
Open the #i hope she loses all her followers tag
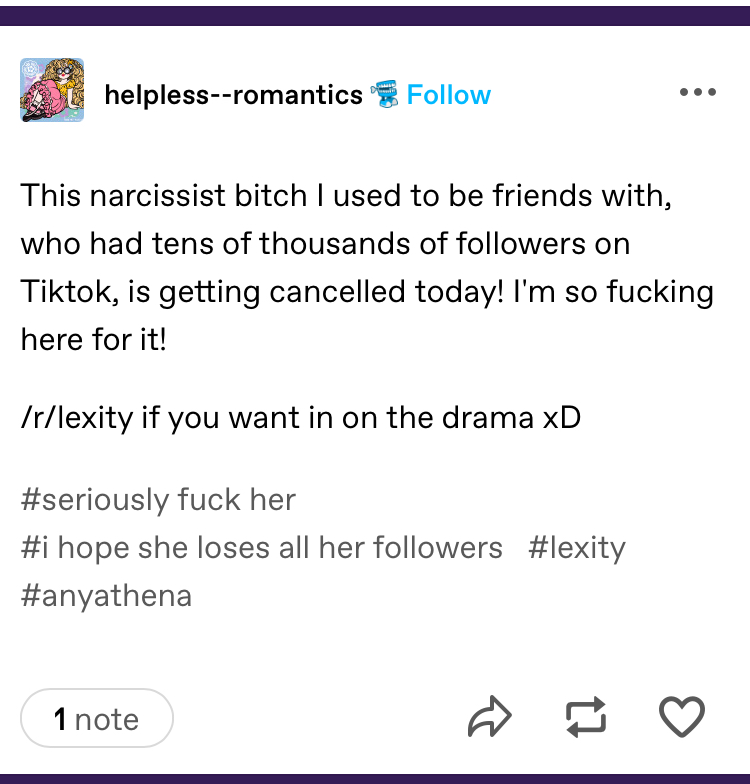click(262, 548)
